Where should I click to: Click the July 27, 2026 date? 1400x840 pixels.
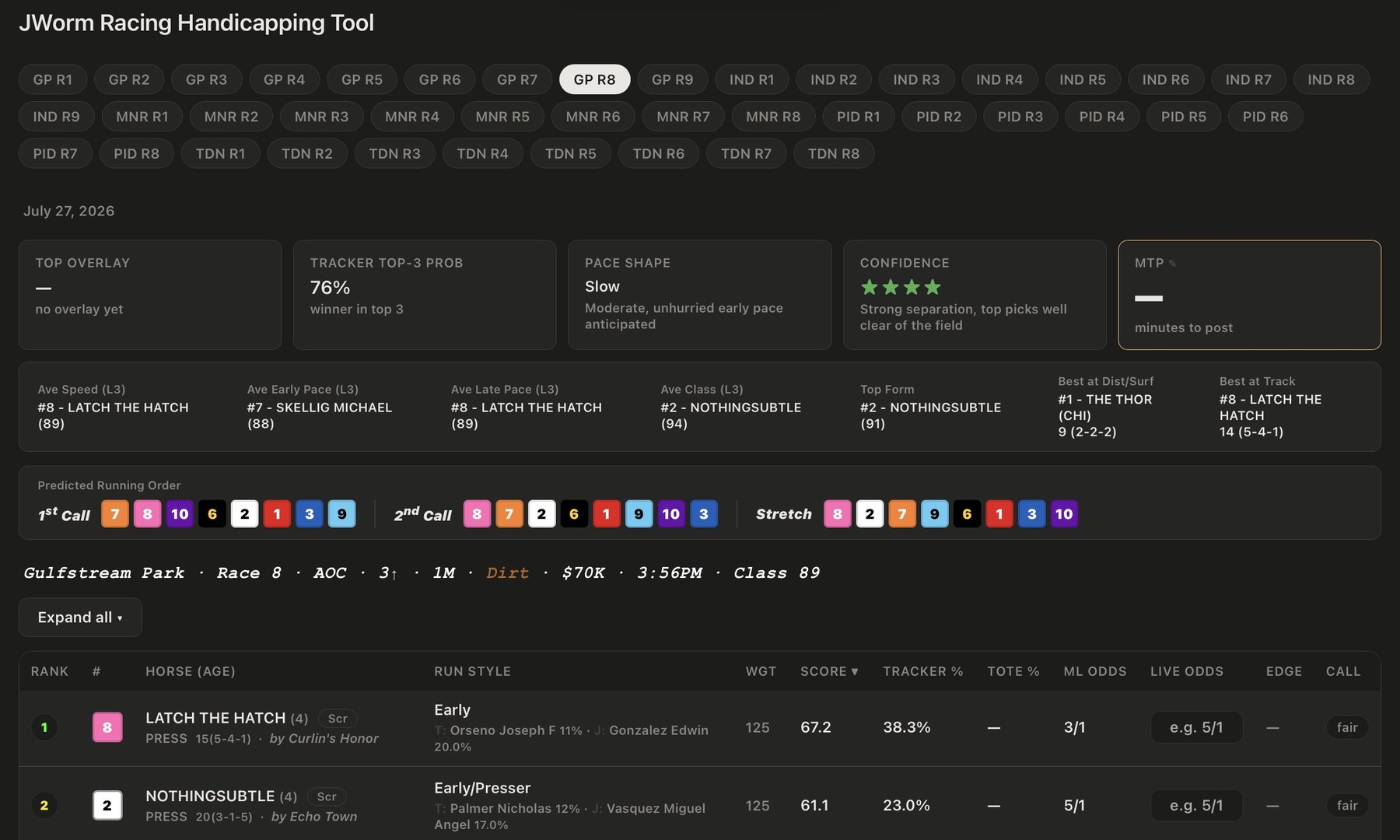[x=68, y=211]
